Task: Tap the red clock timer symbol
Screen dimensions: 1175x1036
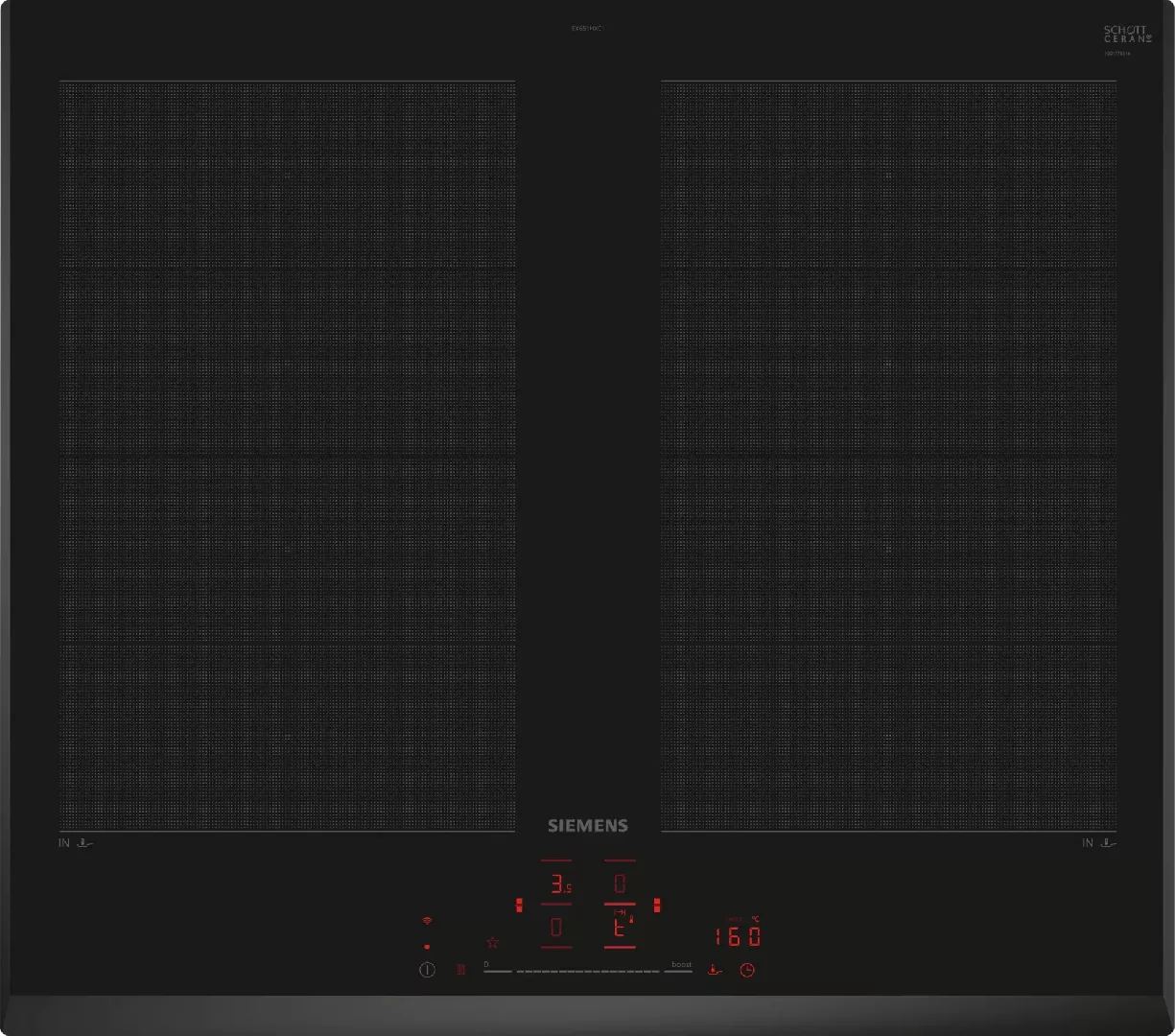Action: point(747,970)
